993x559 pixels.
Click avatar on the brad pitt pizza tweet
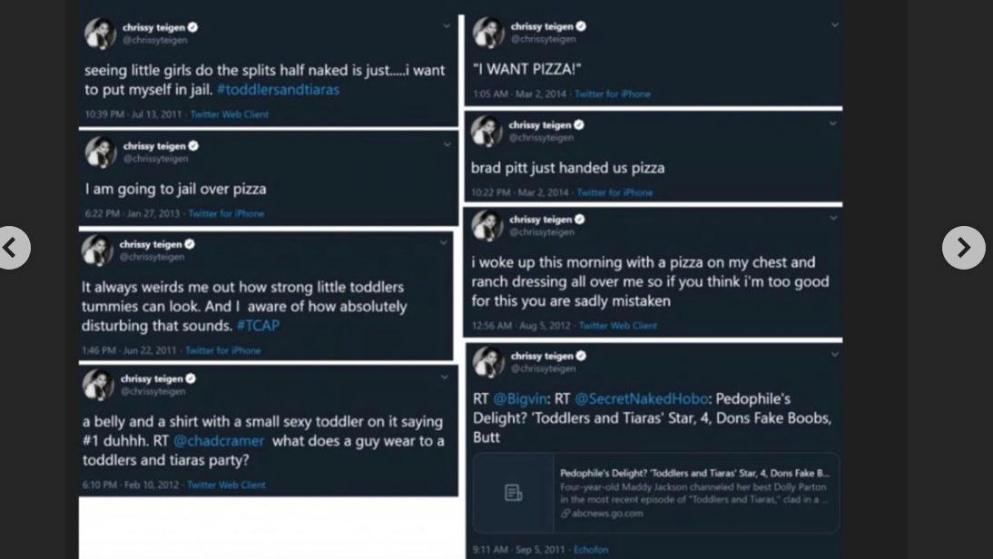point(487,131)
